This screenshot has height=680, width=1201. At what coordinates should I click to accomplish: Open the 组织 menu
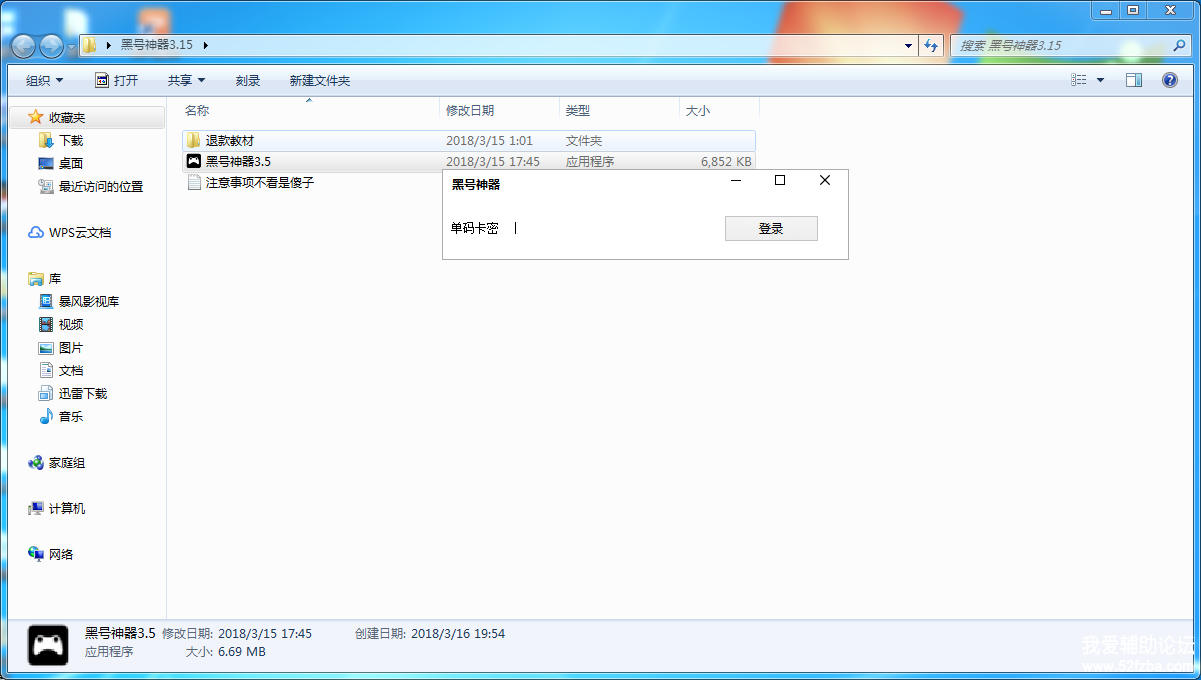tap(44, 80)
